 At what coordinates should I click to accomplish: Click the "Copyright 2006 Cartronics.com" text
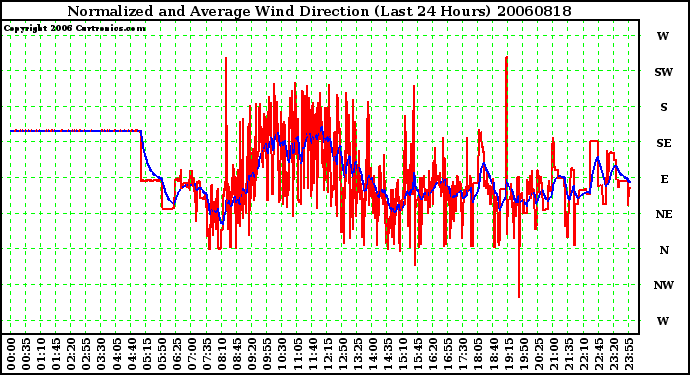[75, 29]
